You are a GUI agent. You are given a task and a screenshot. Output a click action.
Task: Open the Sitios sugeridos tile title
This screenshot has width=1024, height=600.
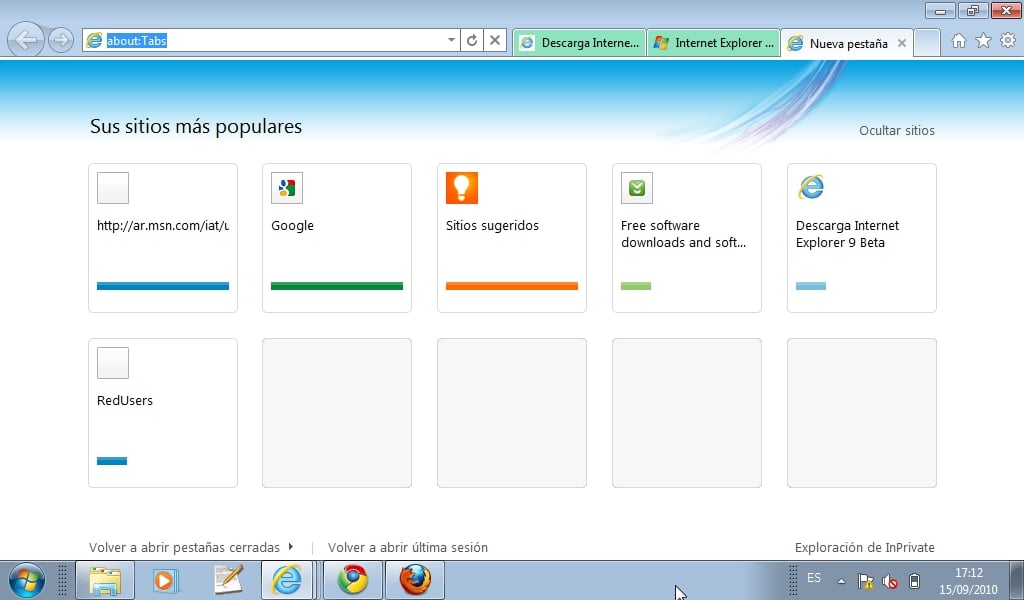tap(492, 226)
